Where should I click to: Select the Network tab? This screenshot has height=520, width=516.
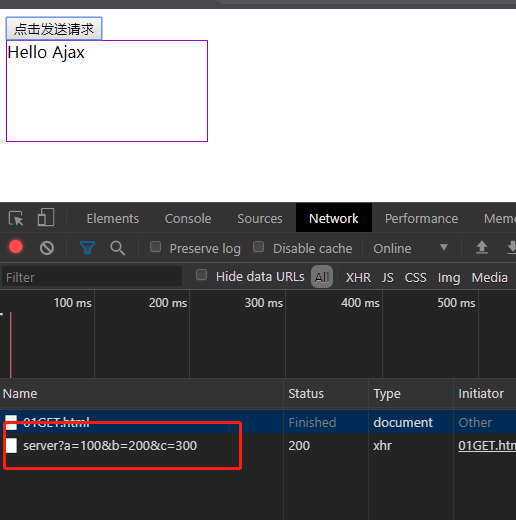tap(334, 218)
